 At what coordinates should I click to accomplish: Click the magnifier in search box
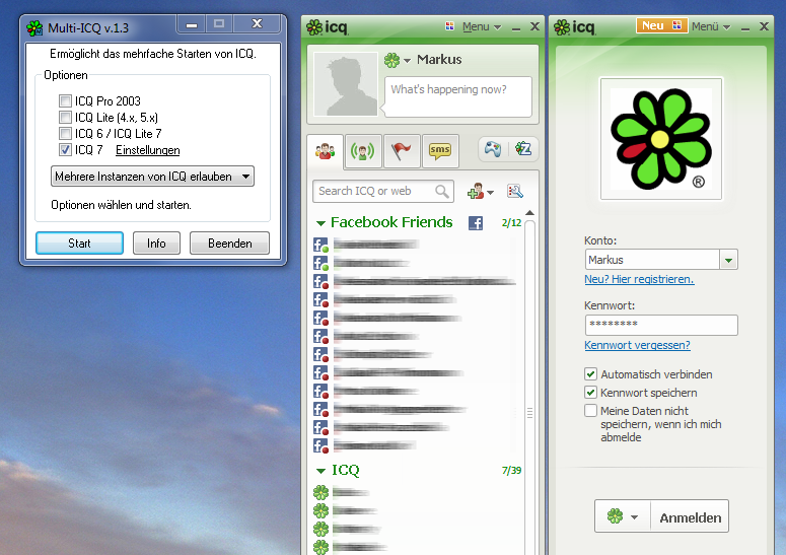(442, 191)
